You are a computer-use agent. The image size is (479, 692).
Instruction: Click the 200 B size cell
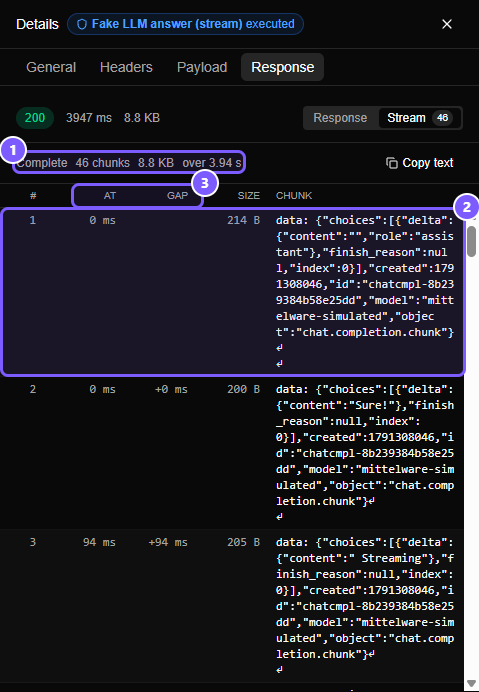[243, 389]
